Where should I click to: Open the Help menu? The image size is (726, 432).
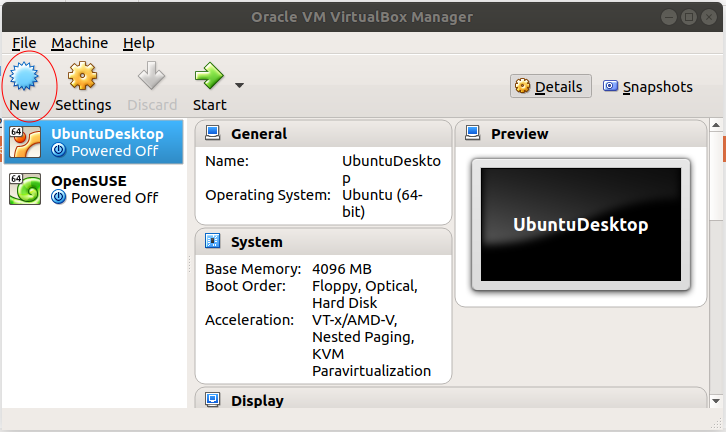point(138,43)
